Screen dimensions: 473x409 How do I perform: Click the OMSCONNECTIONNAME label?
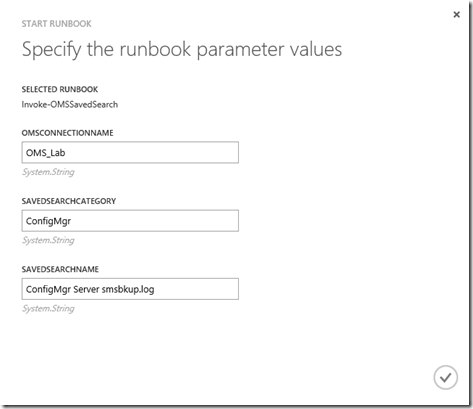click(x=67, y=133)
